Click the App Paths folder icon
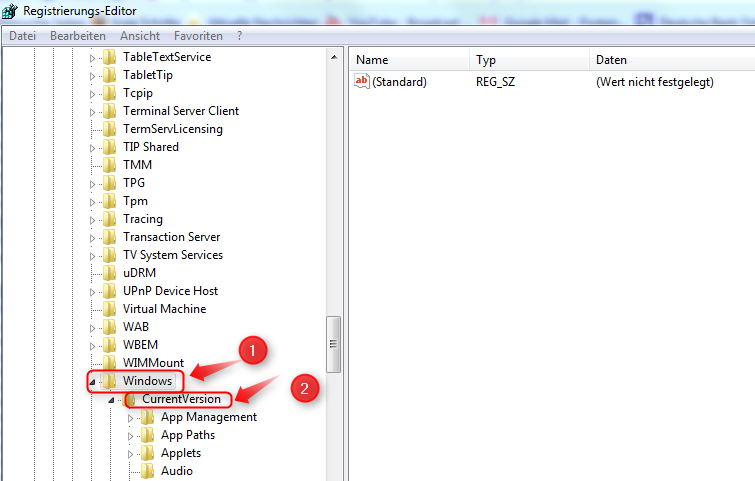Viewport: 755px width, 481px height. [147, 435]
